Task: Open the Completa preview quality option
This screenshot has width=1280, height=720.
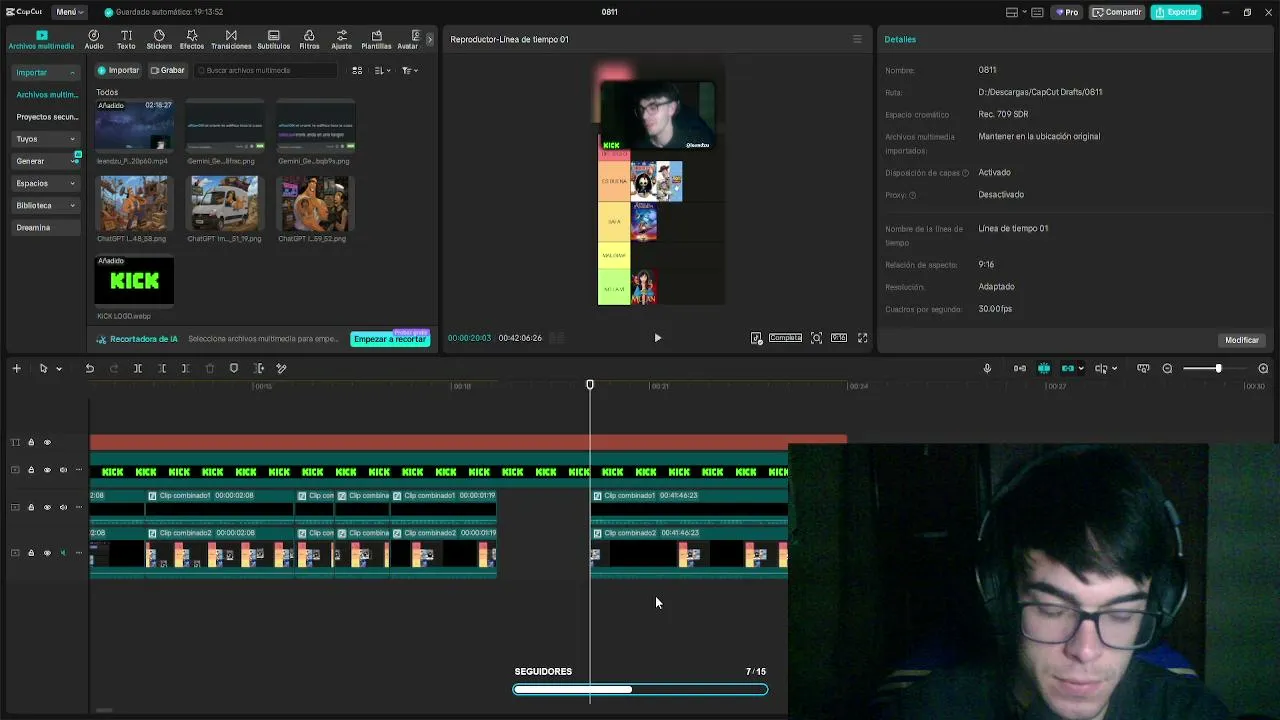Action: [x=785, y=338]
